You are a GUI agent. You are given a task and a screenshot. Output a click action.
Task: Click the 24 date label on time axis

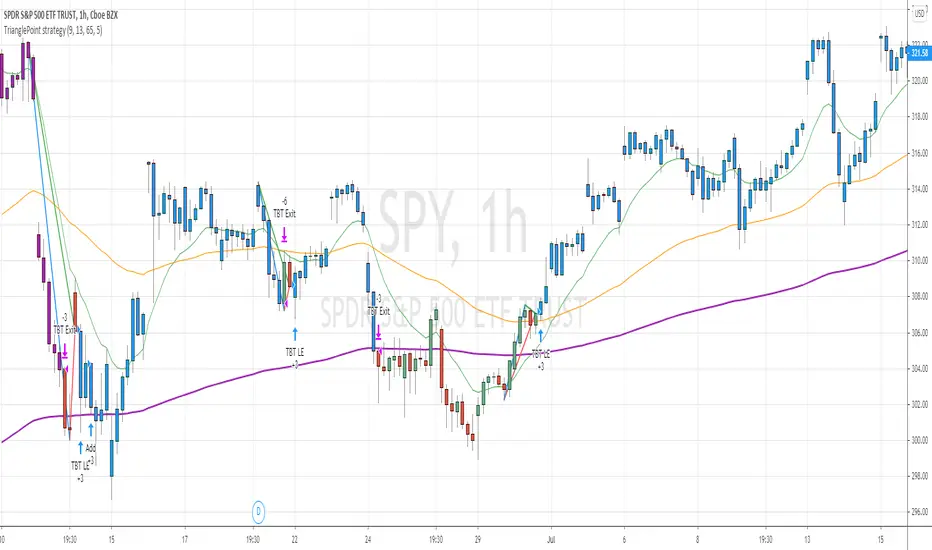pos(368,540)
